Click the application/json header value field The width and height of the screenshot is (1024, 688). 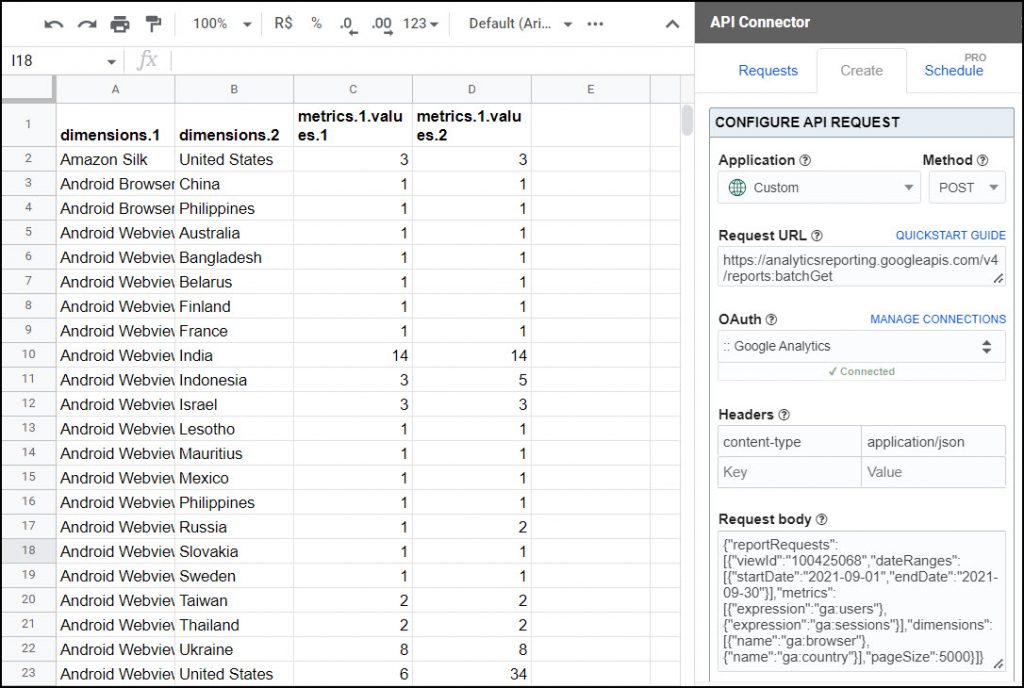[x=934, y=442]
